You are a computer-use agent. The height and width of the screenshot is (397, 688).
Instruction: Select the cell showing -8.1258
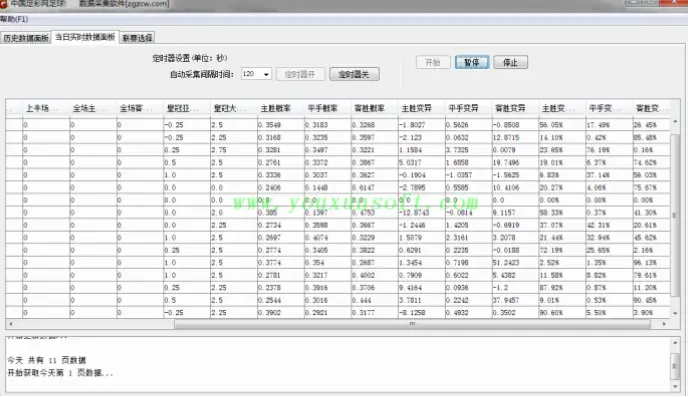tap(421, 313)
